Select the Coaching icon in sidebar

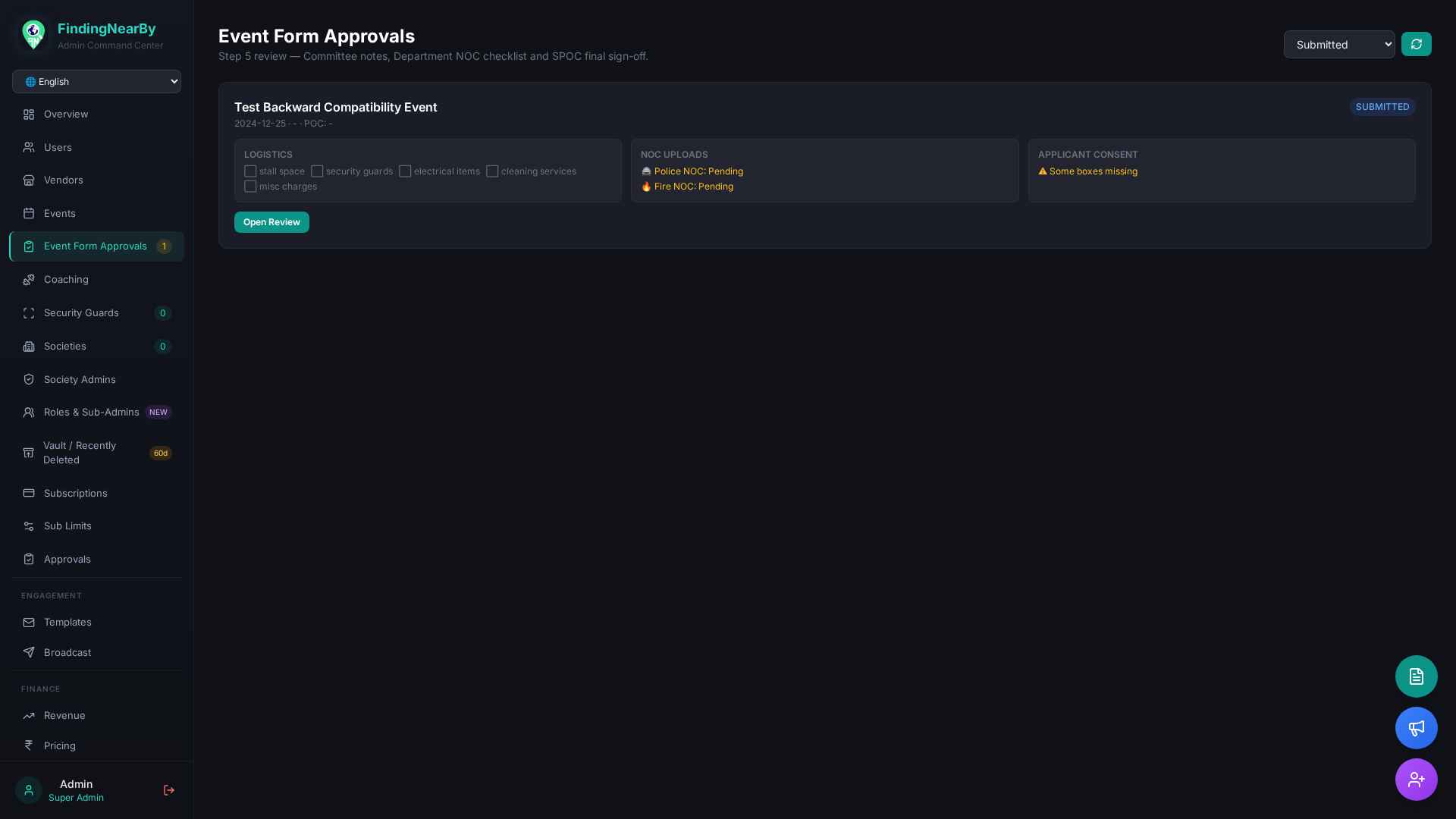point(28,279)
